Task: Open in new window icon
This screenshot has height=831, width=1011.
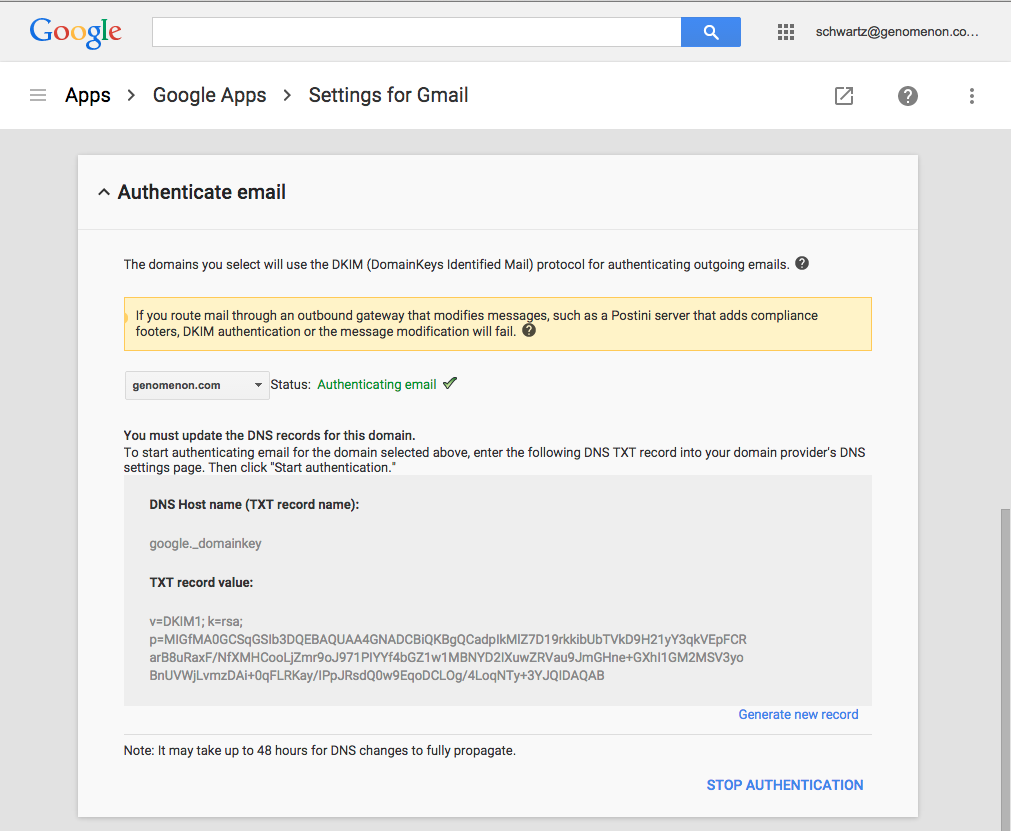Action: coord(844,96)
